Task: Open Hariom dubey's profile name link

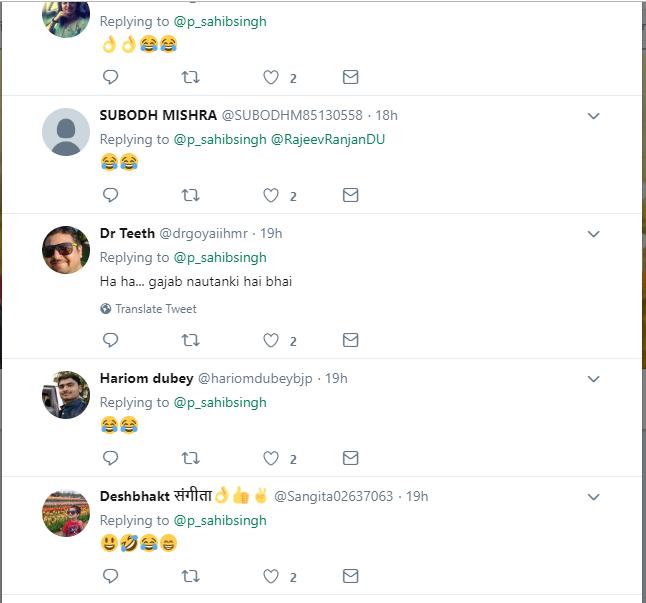Action: [x=146, y=378]
